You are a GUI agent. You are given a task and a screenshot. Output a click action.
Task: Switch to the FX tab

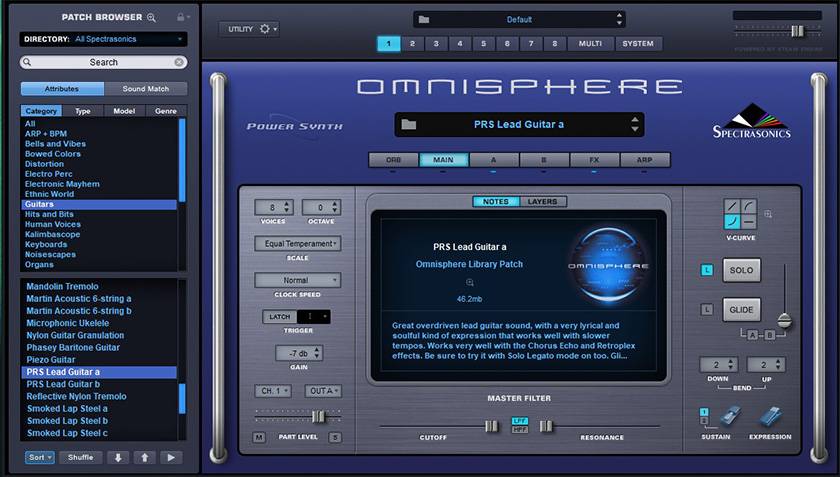[x=594, y=160]
